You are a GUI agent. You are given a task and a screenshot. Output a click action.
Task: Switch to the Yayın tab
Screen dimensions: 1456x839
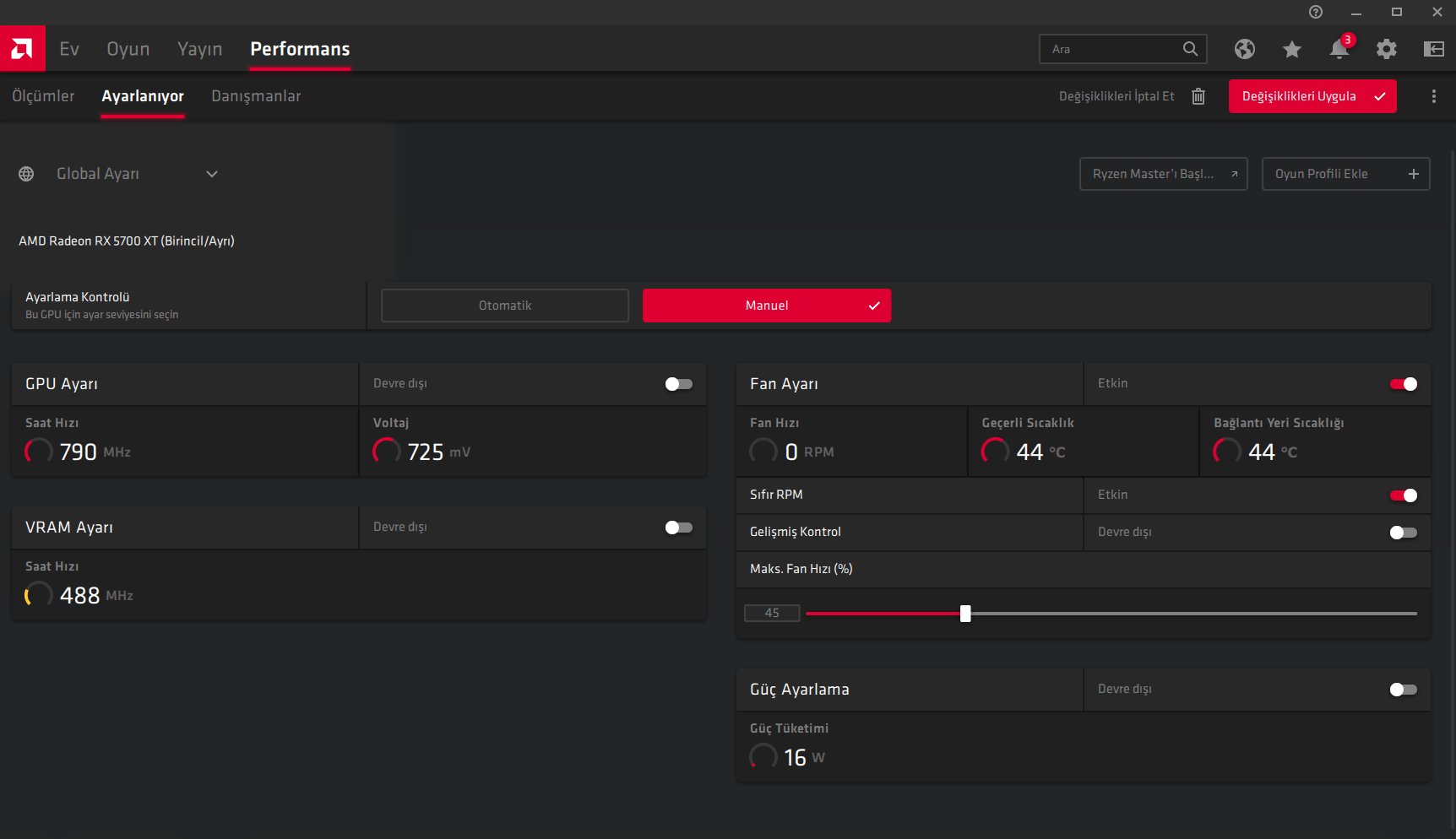pos(200,49)
